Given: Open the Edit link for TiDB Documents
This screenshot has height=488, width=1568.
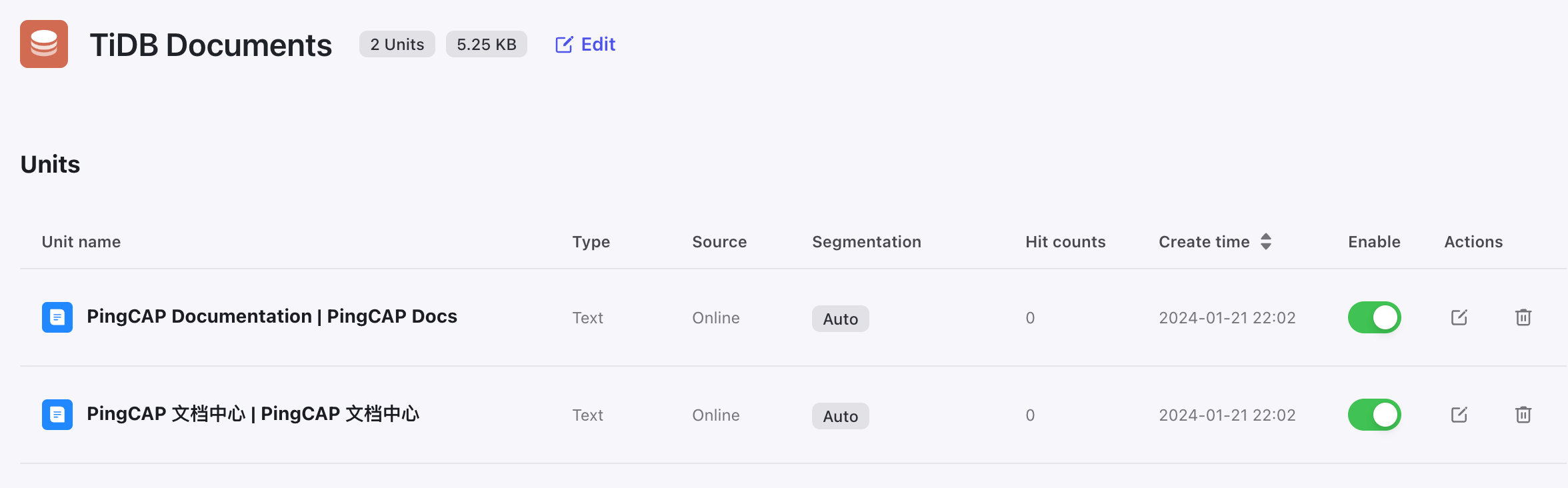Looking at the screenshot, I should point(585,44).
